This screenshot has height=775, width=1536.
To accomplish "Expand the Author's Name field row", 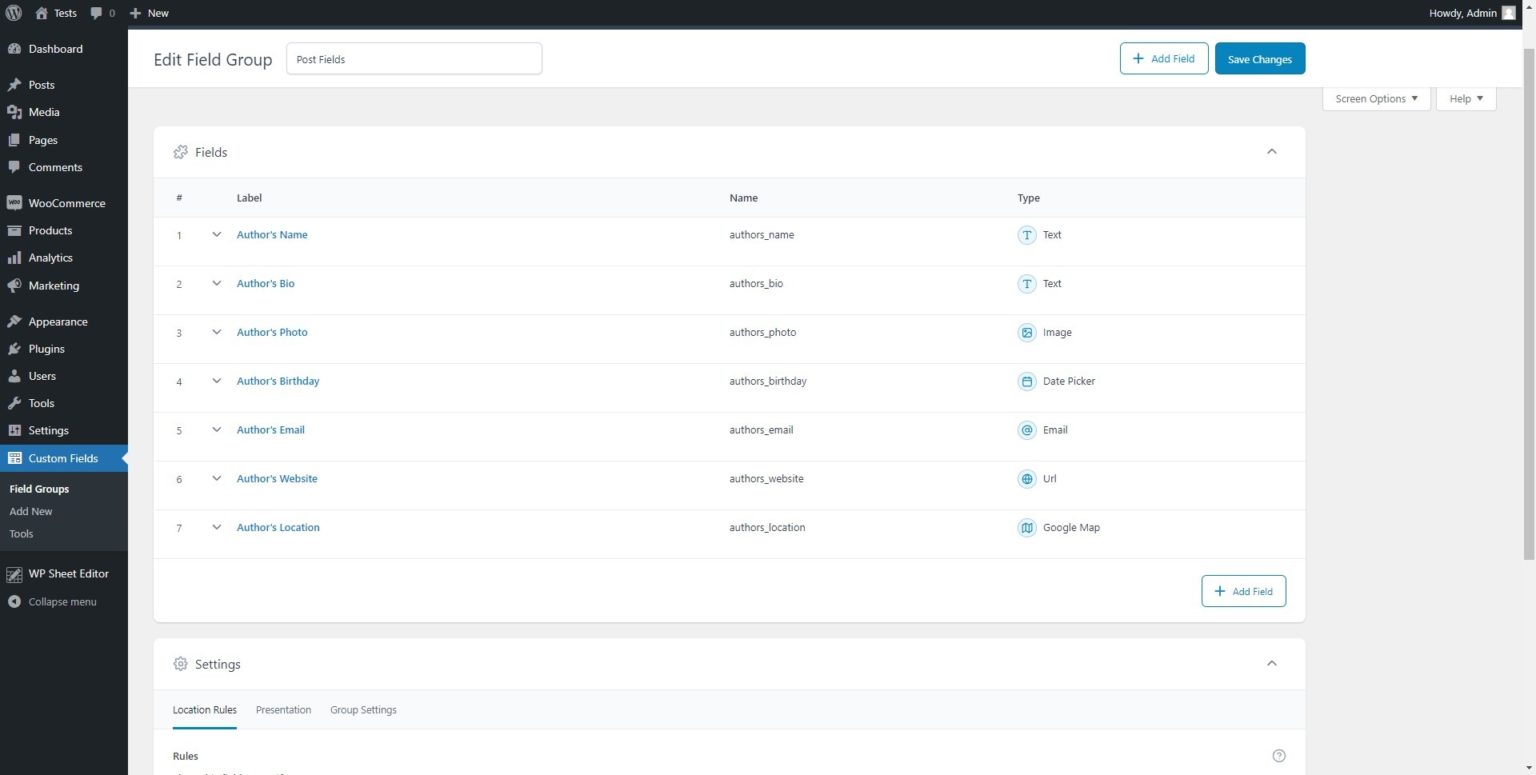I will pyautogui.click(x=216, y=235).
